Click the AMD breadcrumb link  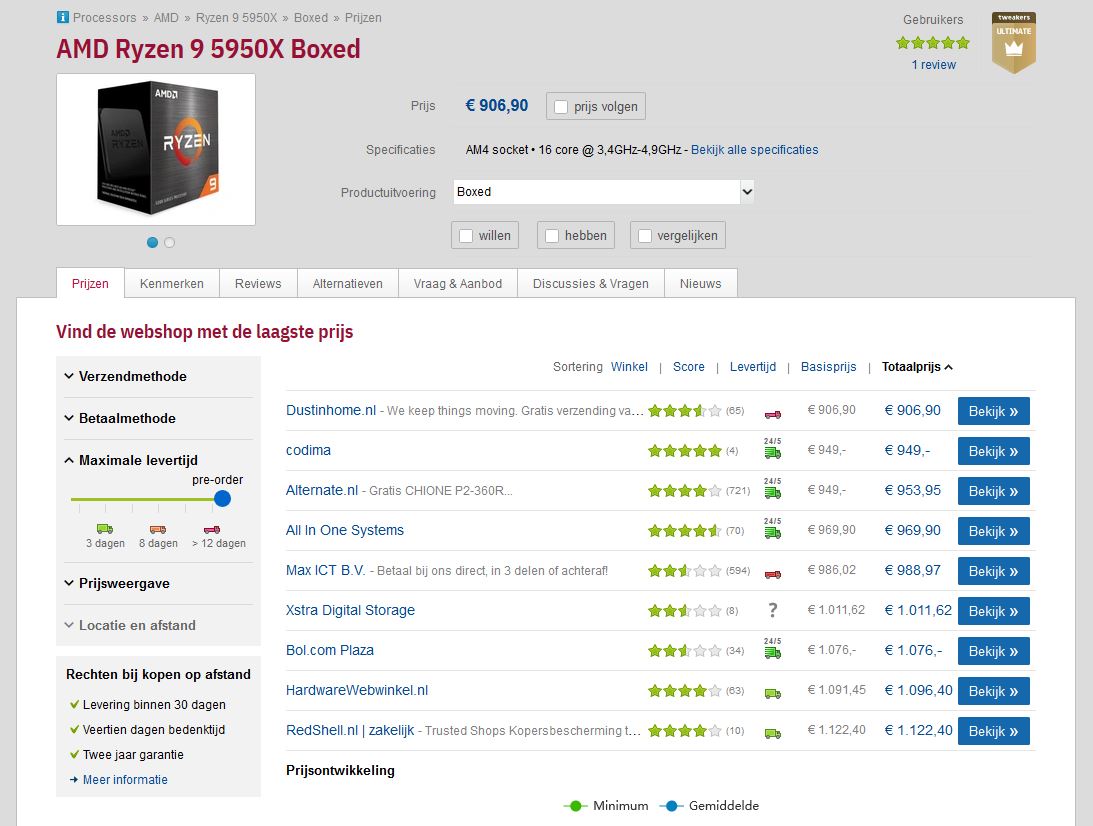pos(166,17)
